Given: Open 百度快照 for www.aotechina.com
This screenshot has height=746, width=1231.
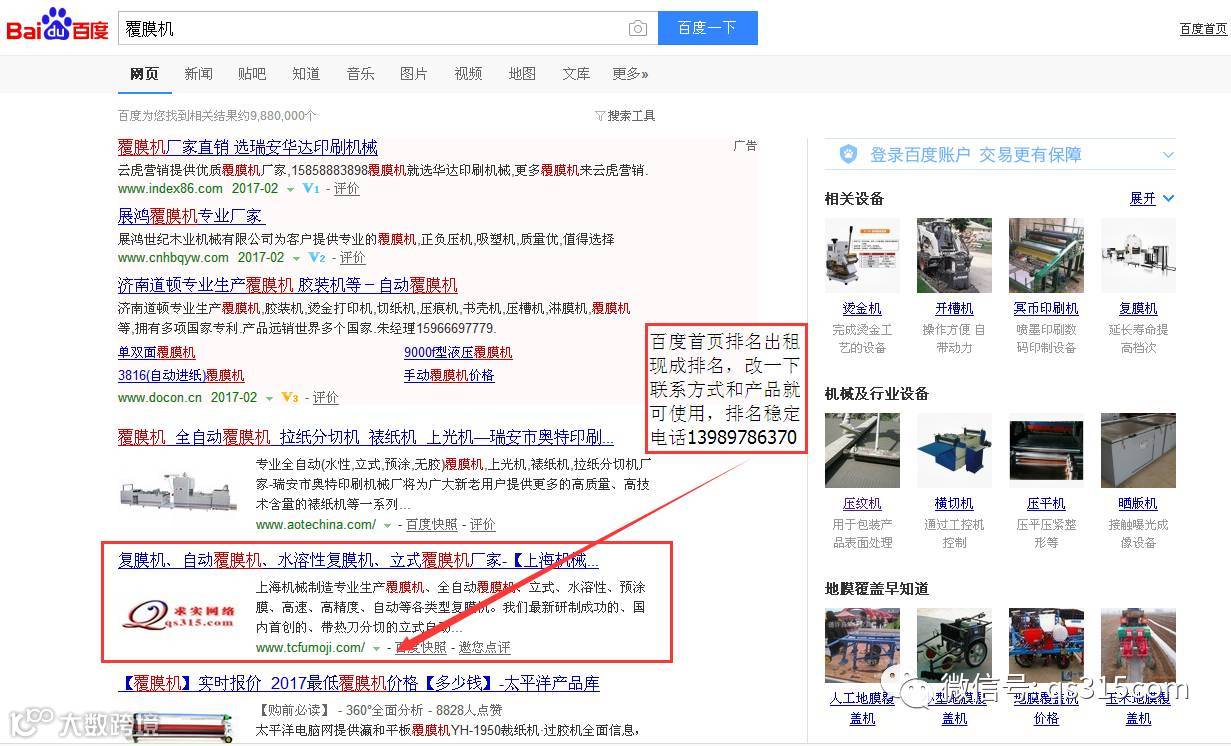Looking at the screenshot, I should pos(431,524).
